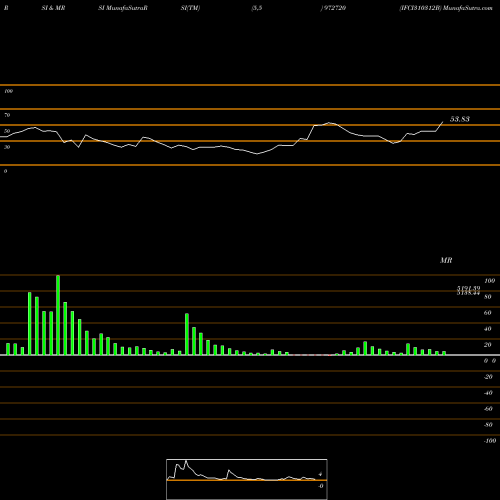This screenshot has width=500, height=500.
Task: Click the MR axis label 20
Action: [488, 345]
